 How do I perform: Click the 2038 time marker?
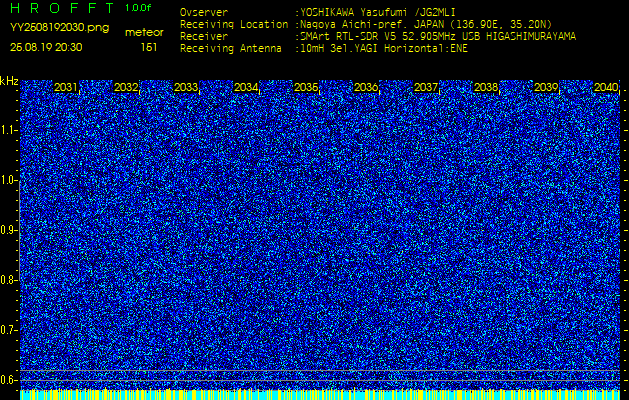486,87
